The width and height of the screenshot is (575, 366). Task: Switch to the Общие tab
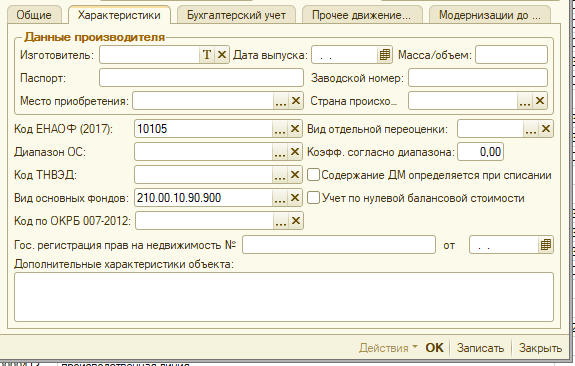point(34,15)
